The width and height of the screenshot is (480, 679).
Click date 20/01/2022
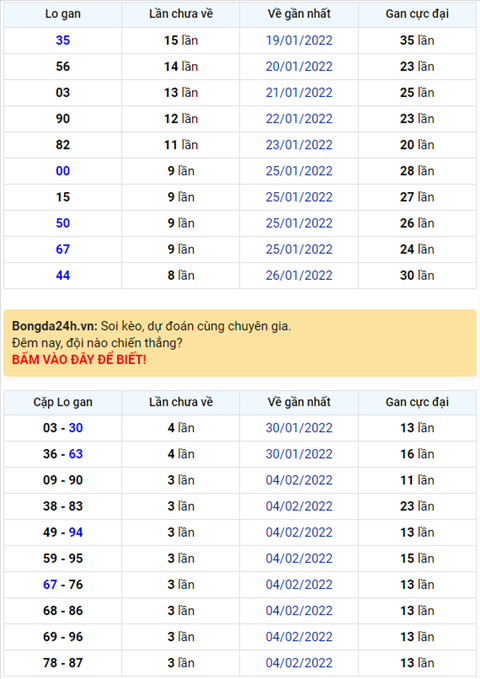coord(299,67)
